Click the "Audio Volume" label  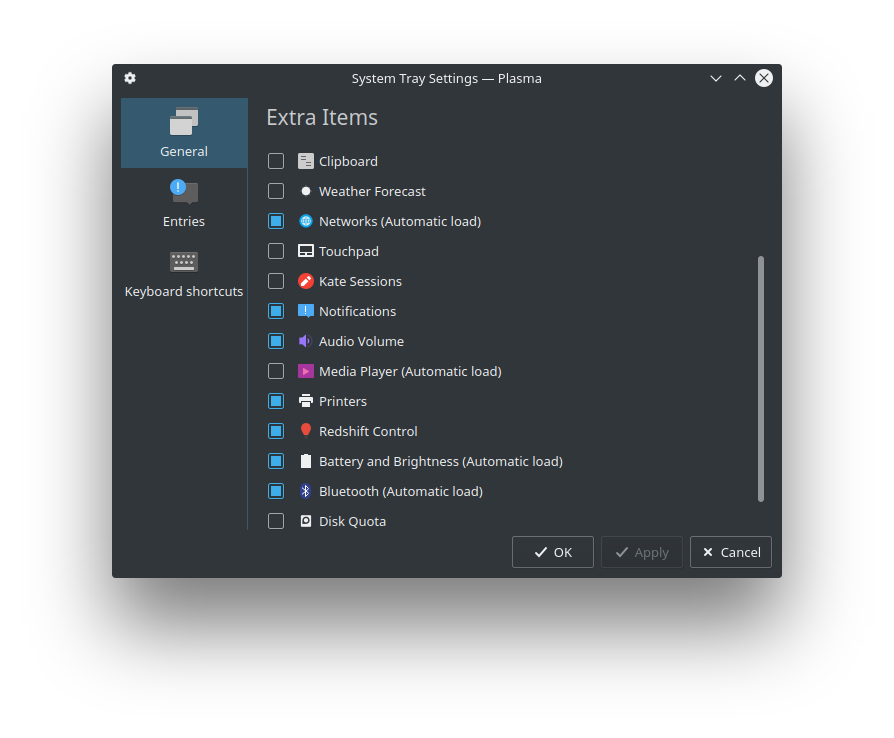(x=361, y=341)
